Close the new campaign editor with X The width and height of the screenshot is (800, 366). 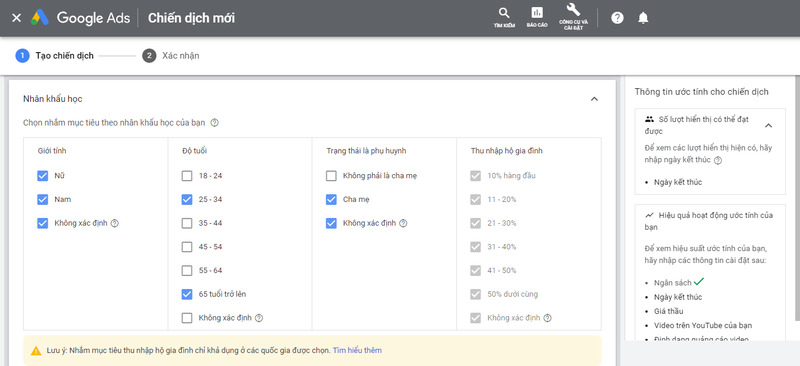coord(16,18)
